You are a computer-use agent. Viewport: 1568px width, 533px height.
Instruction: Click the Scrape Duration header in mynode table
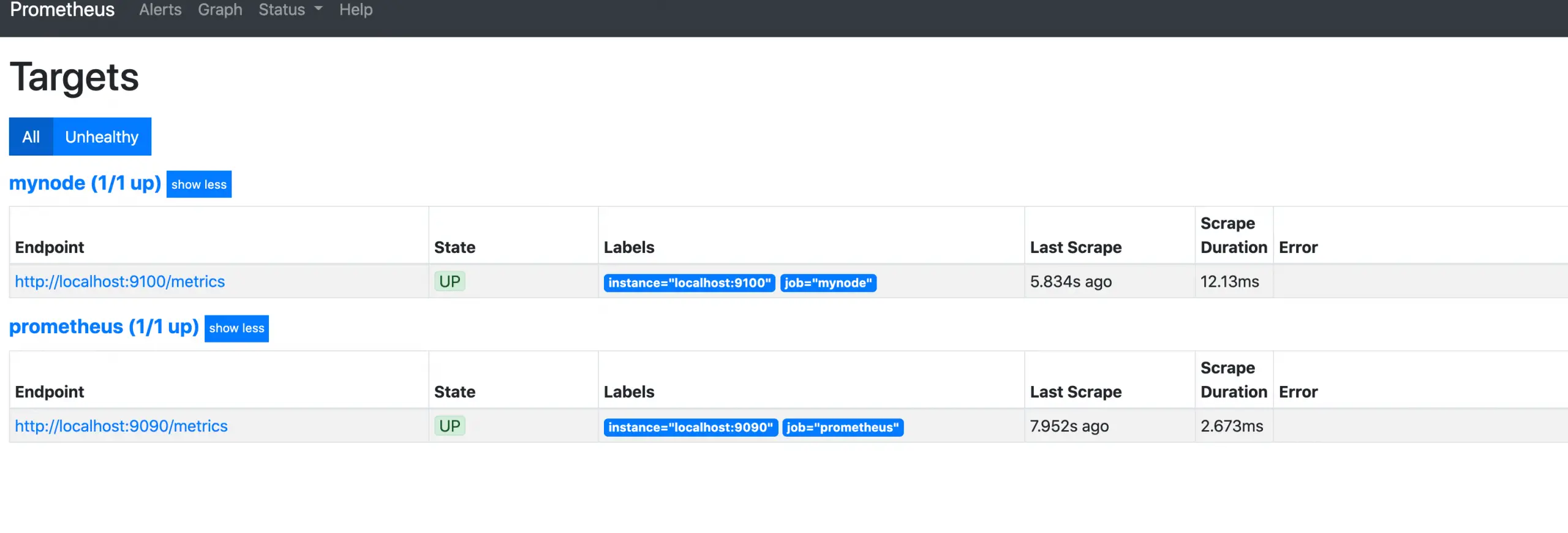(x=1234, y=235)
